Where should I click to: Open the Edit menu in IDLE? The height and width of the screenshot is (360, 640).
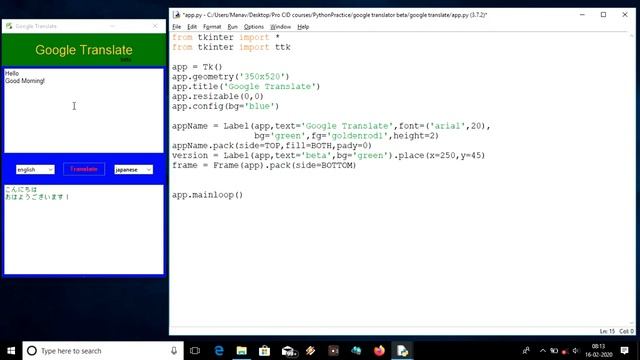[x=192, y=27]
